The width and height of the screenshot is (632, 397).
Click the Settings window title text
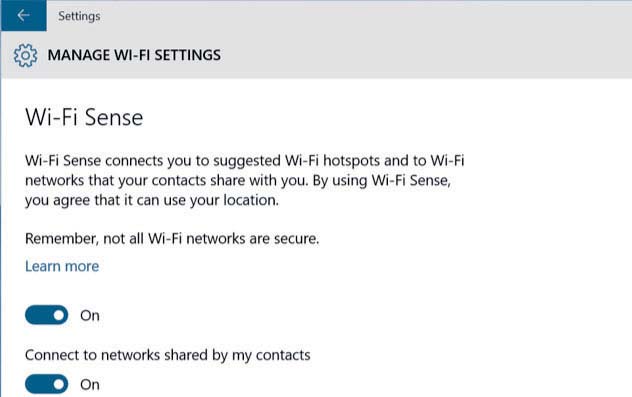click(x=79, y=16)
